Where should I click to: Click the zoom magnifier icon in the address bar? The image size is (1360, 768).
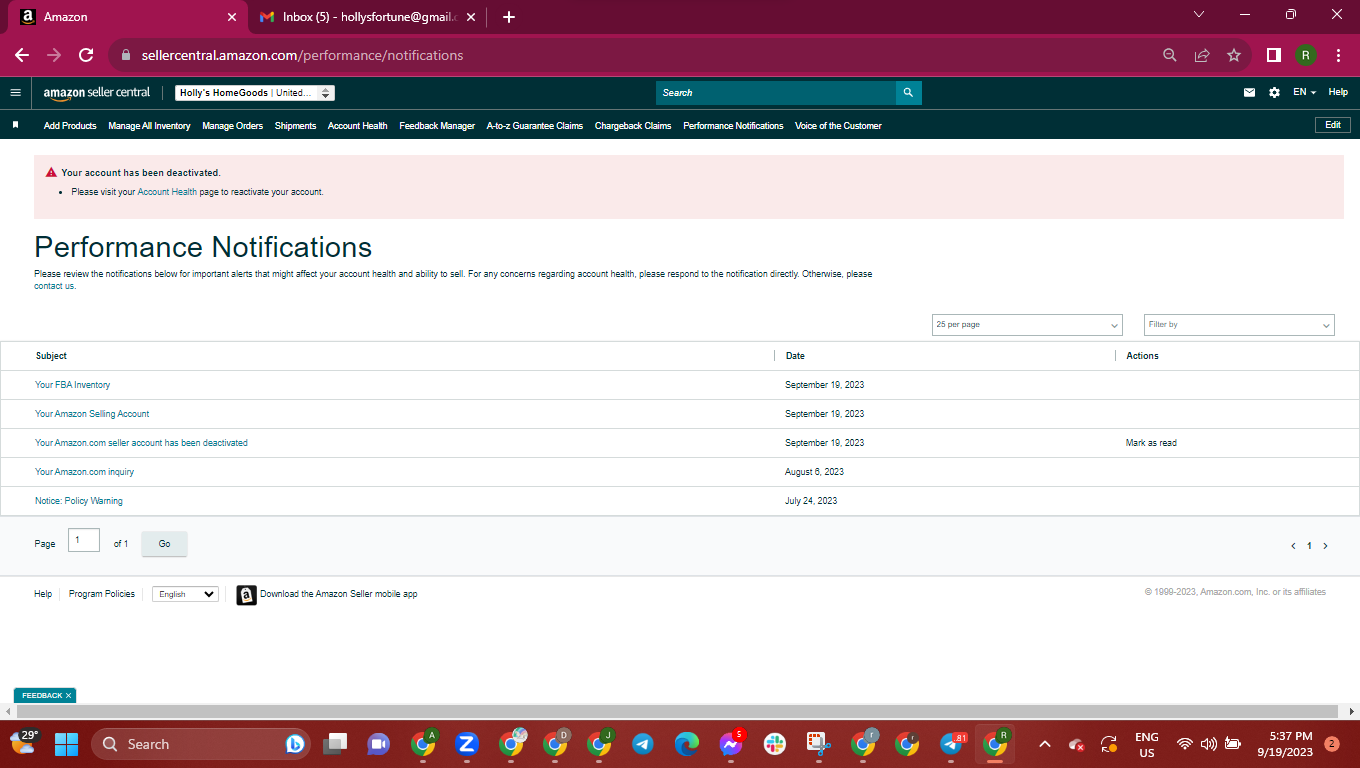[x=1169, y=55]
